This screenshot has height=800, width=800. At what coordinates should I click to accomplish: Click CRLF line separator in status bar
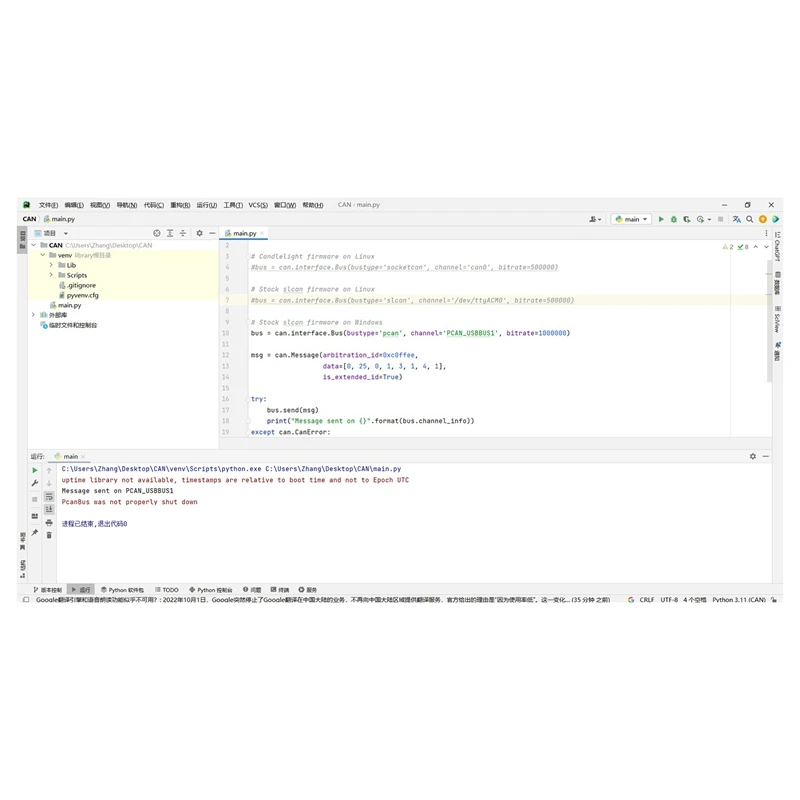click(x=646, y=600)
